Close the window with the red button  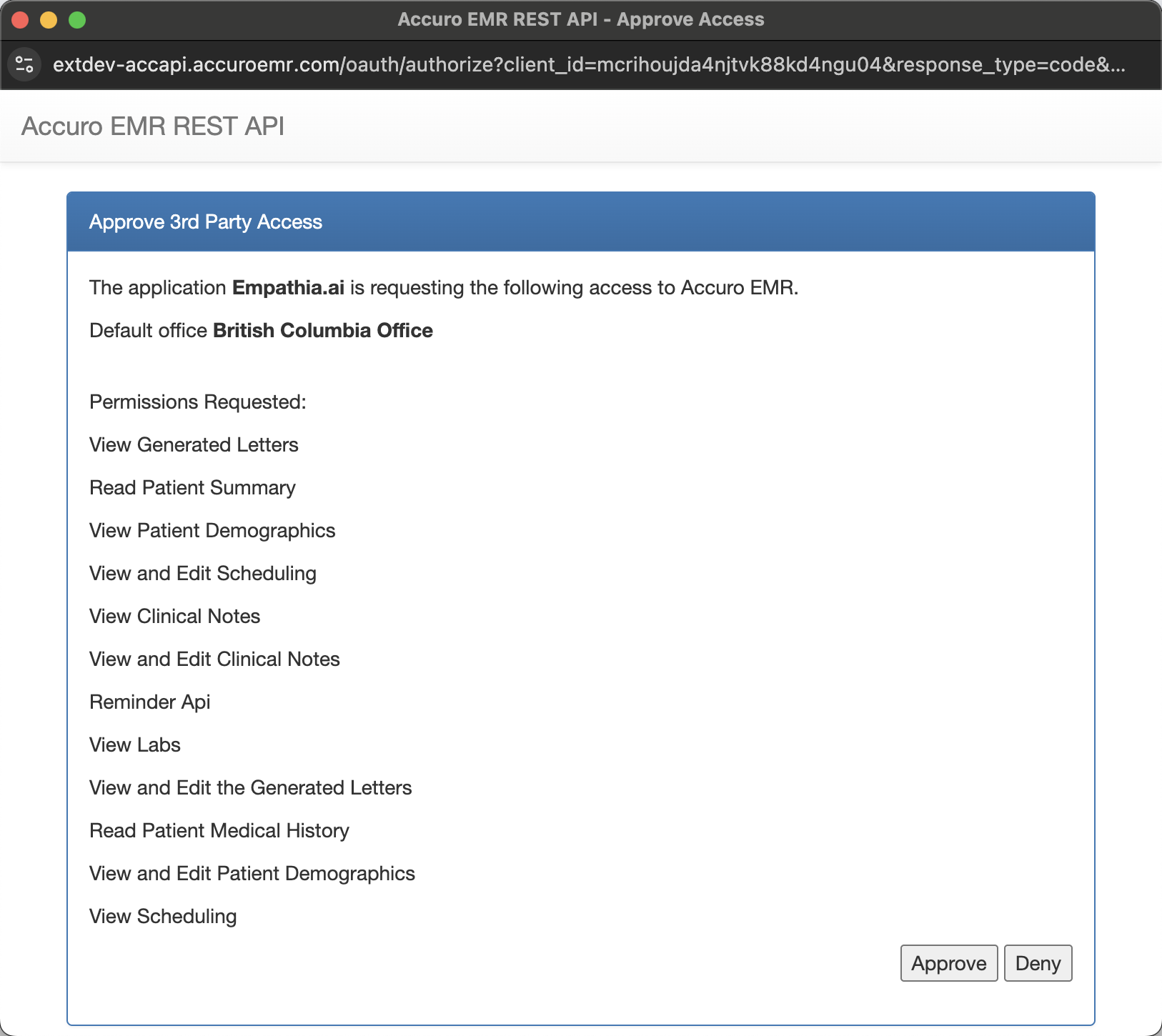[20, 20]
